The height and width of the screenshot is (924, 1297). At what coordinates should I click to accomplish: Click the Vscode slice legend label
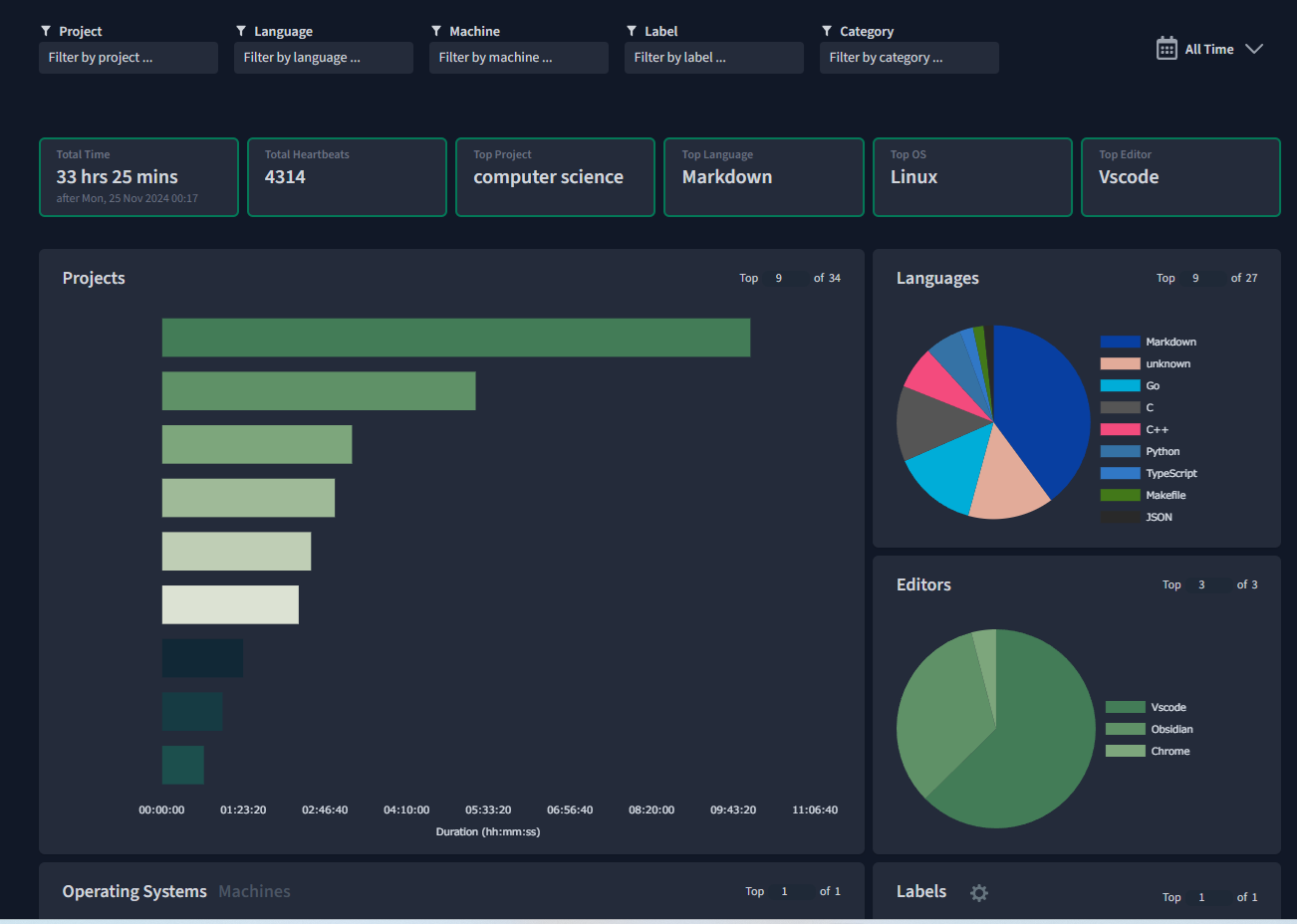click(x=1168, y=707)
